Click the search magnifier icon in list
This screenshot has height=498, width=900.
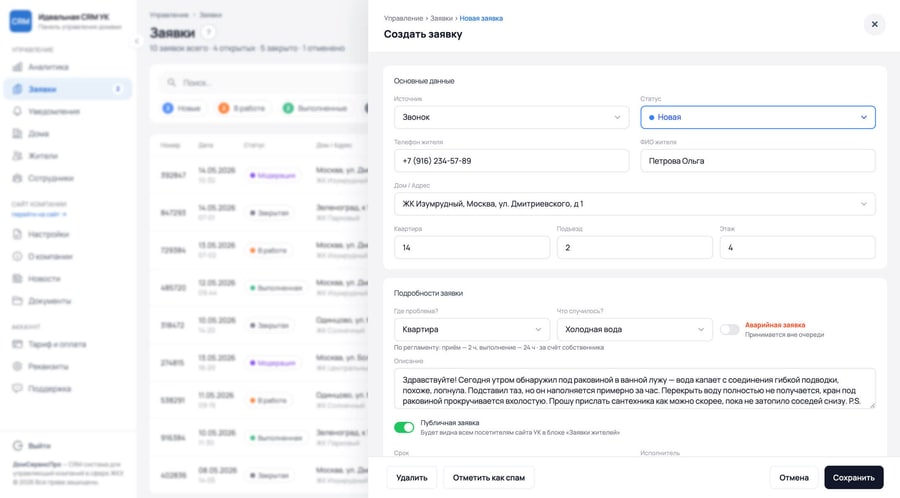pyautogui.click(x=171, y=83)
